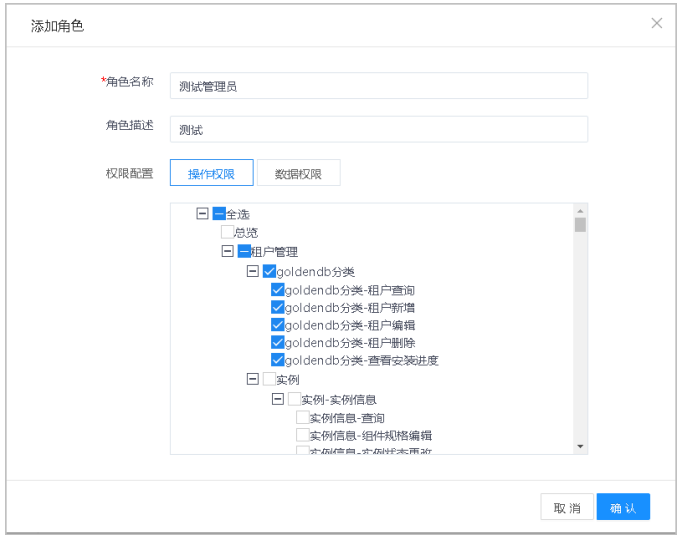
Task: Click the permission tree scroll down arrow
Action: (x=580, y=446)
